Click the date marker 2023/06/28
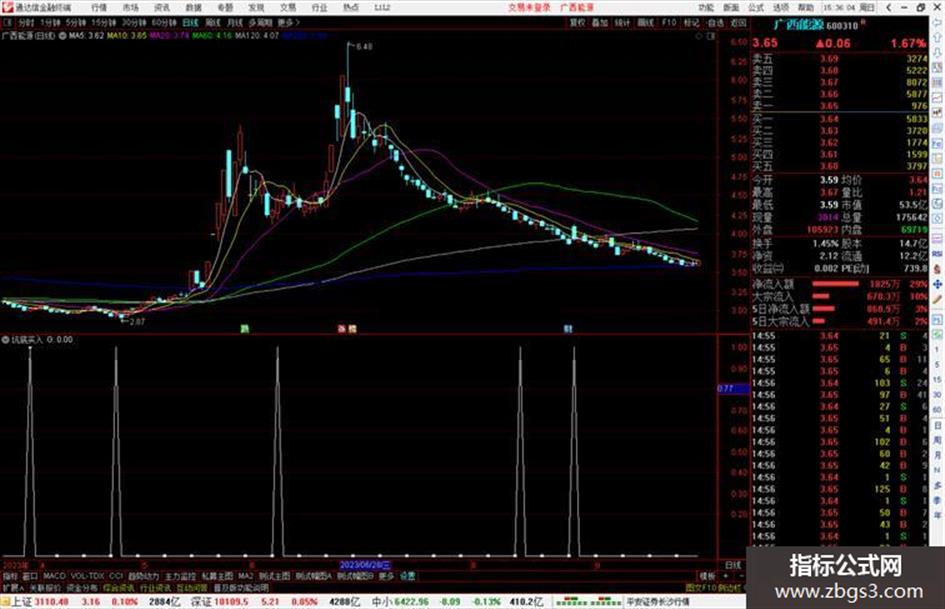The height and width of the screenshot is (609, 945). pos(365,565)
